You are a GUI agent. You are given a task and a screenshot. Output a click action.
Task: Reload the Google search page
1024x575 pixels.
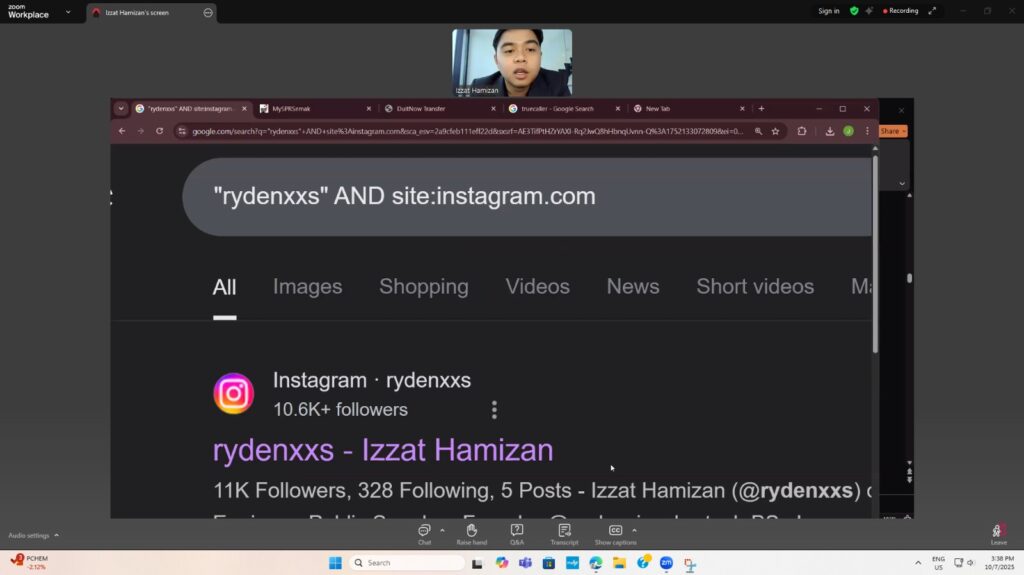159,131
